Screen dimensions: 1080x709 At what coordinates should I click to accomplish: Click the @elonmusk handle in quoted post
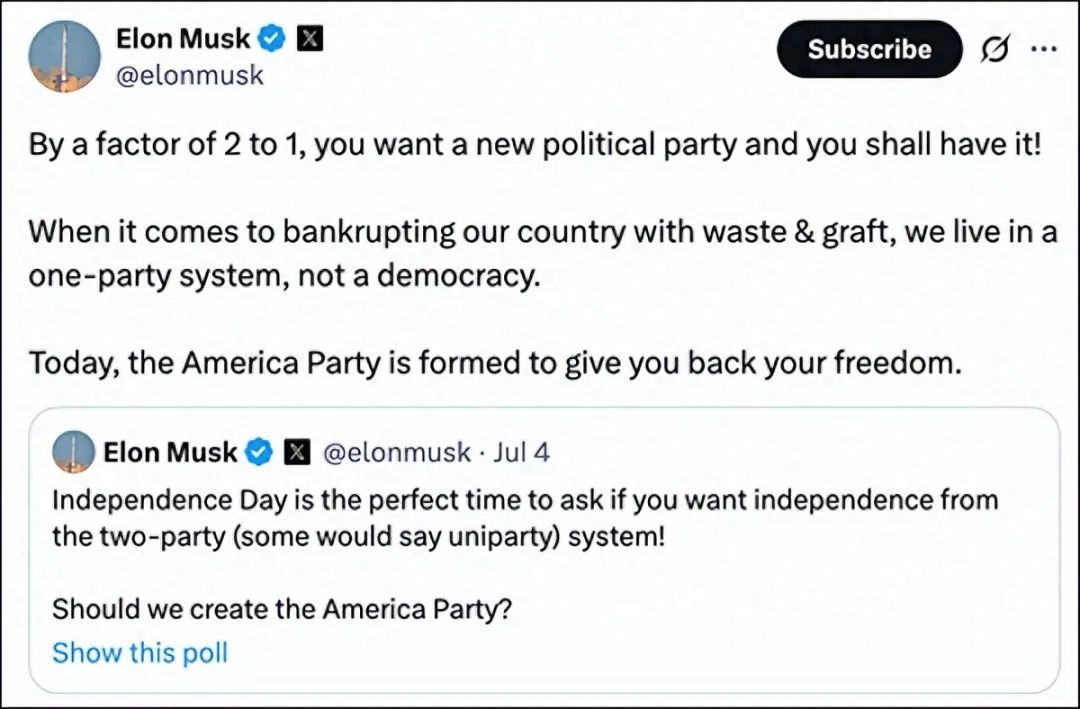(397, 452)
